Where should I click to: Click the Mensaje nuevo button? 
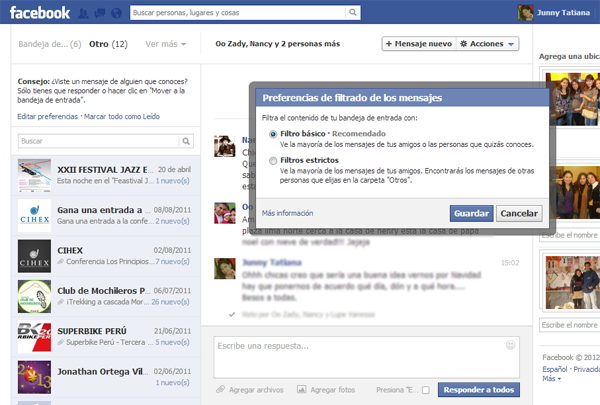(x=419, y=44)
